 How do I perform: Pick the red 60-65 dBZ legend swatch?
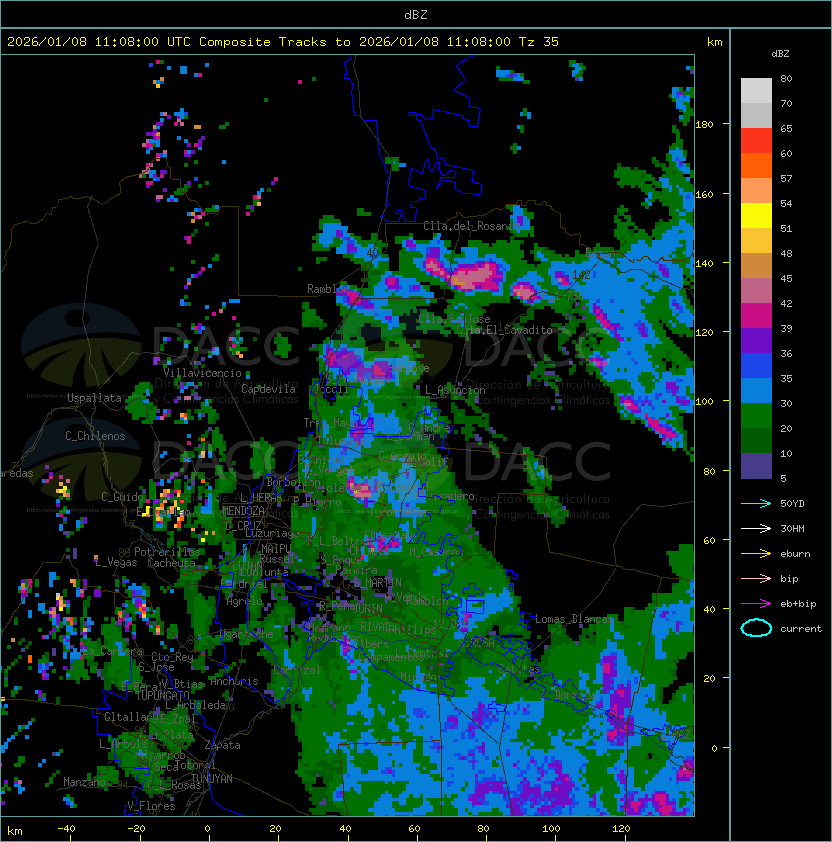[x=756, y=141]
